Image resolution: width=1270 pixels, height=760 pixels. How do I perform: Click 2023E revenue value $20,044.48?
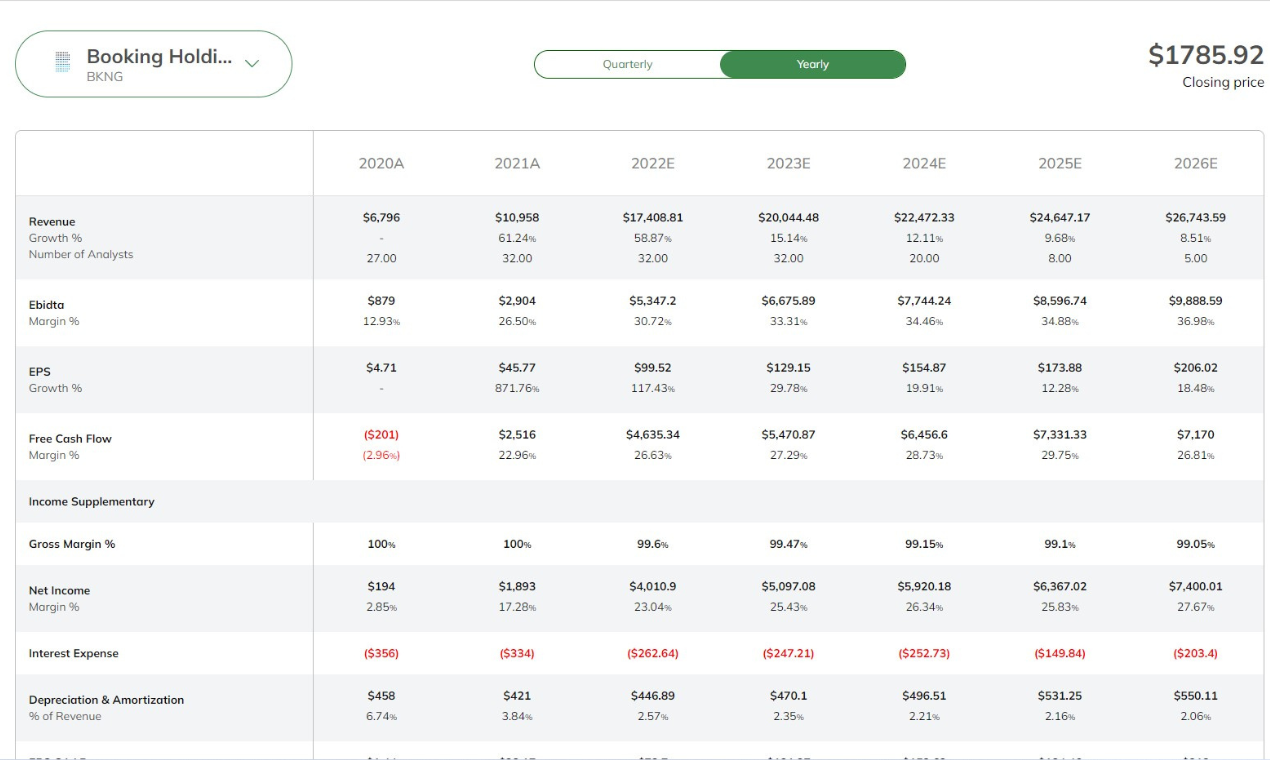click(788, 217)
